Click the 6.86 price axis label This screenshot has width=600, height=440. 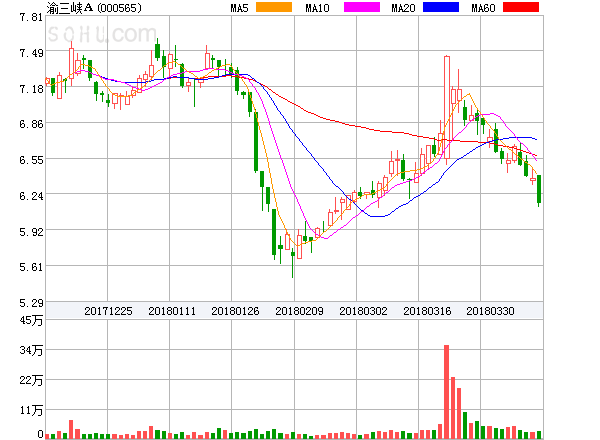(31, 124)
